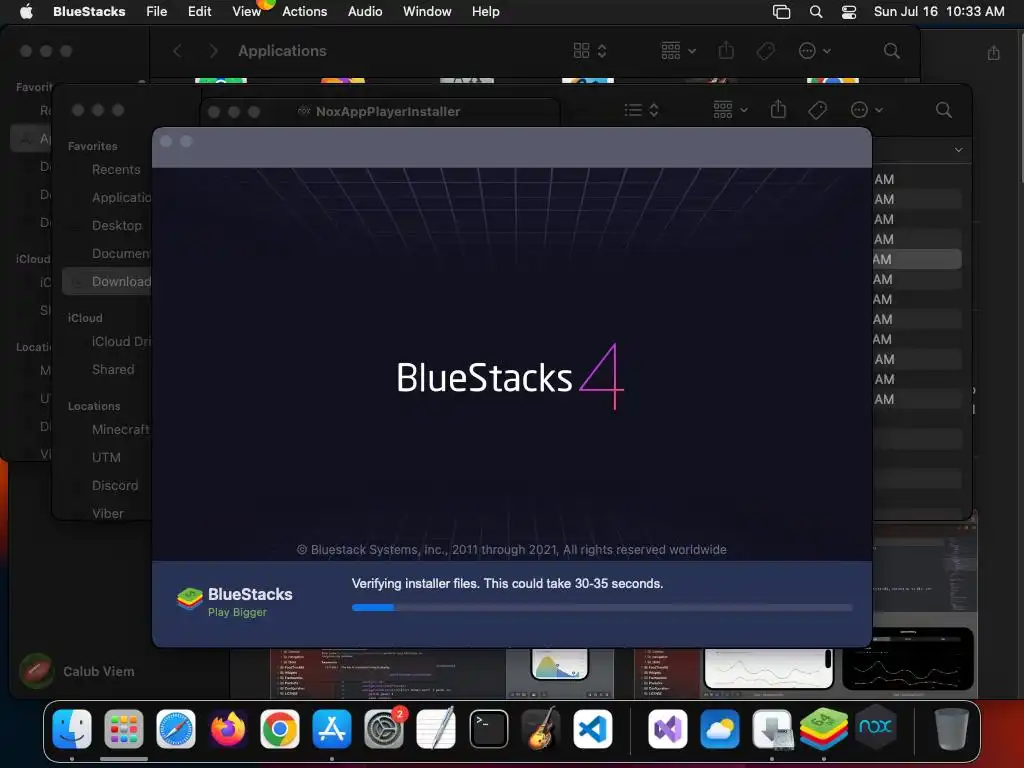Click the date and time in menu bar
The width and height of the screenshot is (1024, 768).
pos(939,12)
